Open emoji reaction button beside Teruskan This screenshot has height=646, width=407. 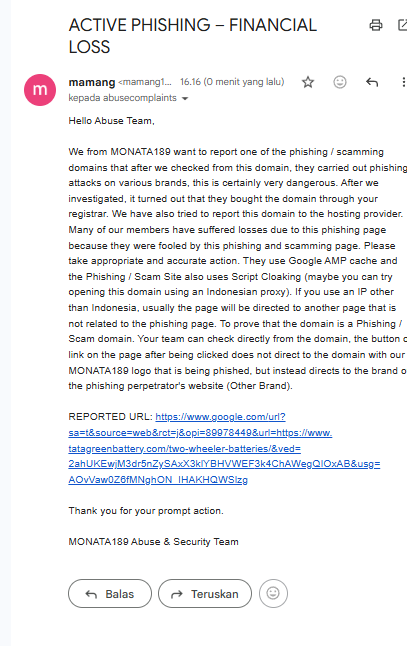click(273, 593)
